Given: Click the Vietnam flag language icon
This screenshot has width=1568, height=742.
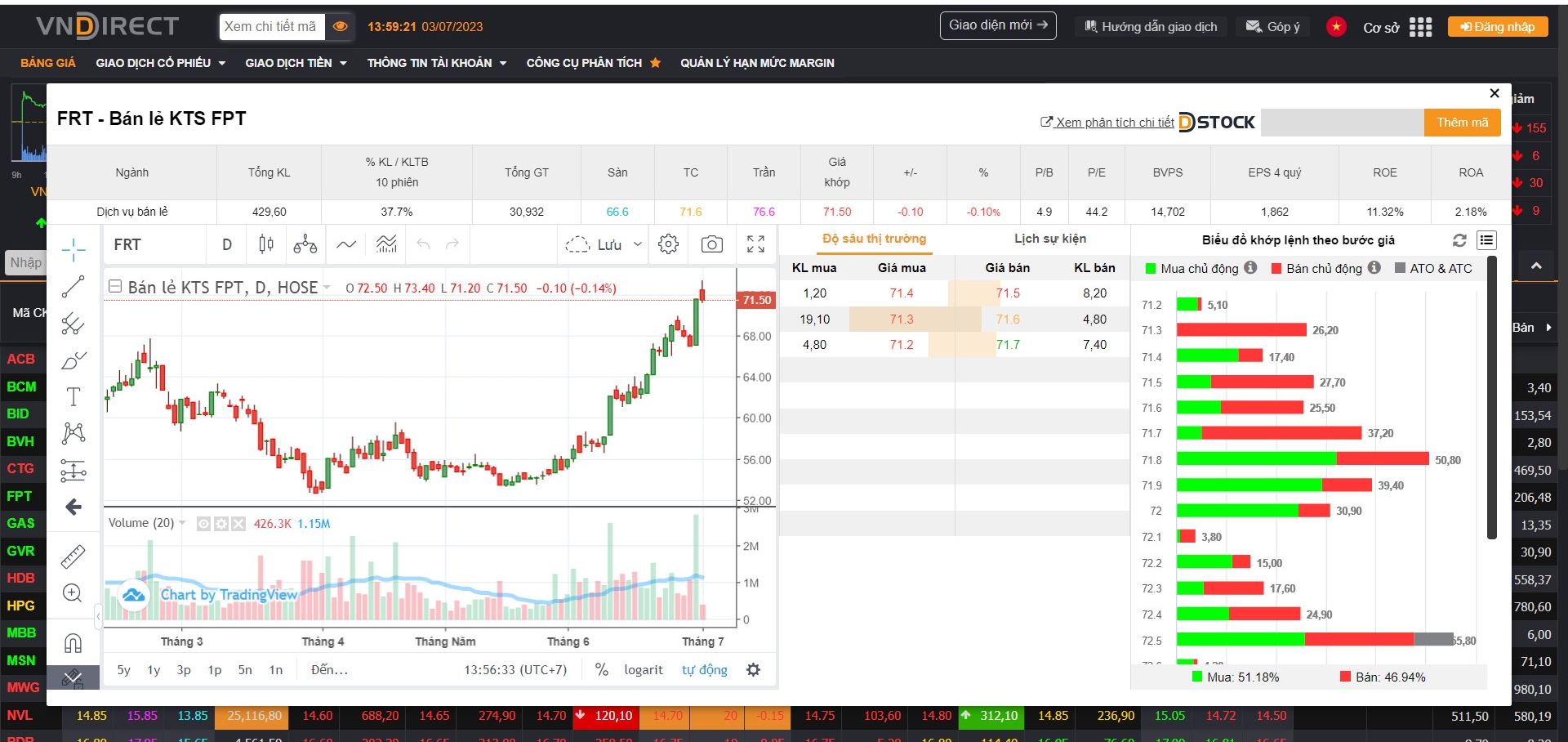Looking at the screenshot, I should (1337, 27).
